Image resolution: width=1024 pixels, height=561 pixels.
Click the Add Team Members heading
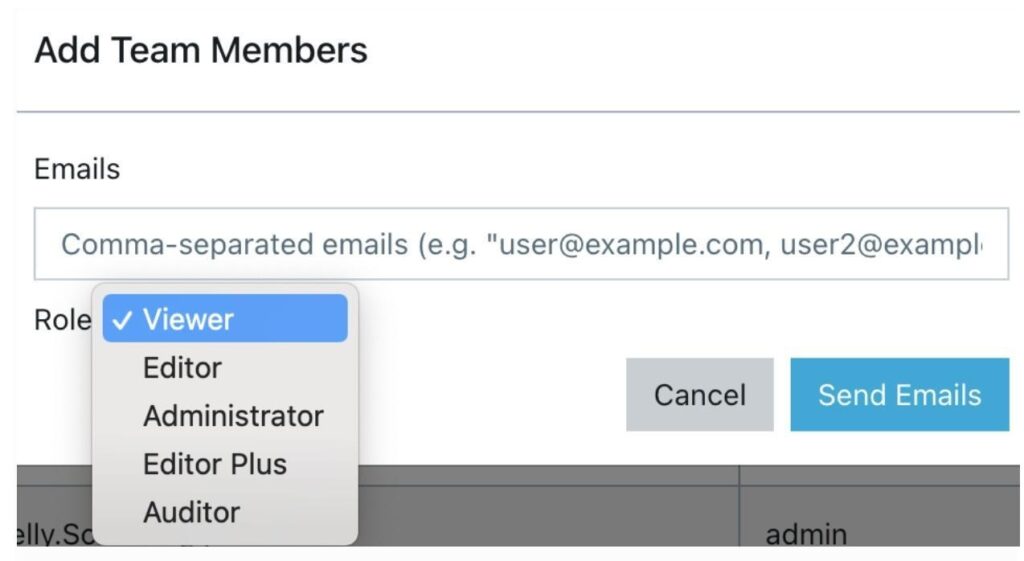201,50
